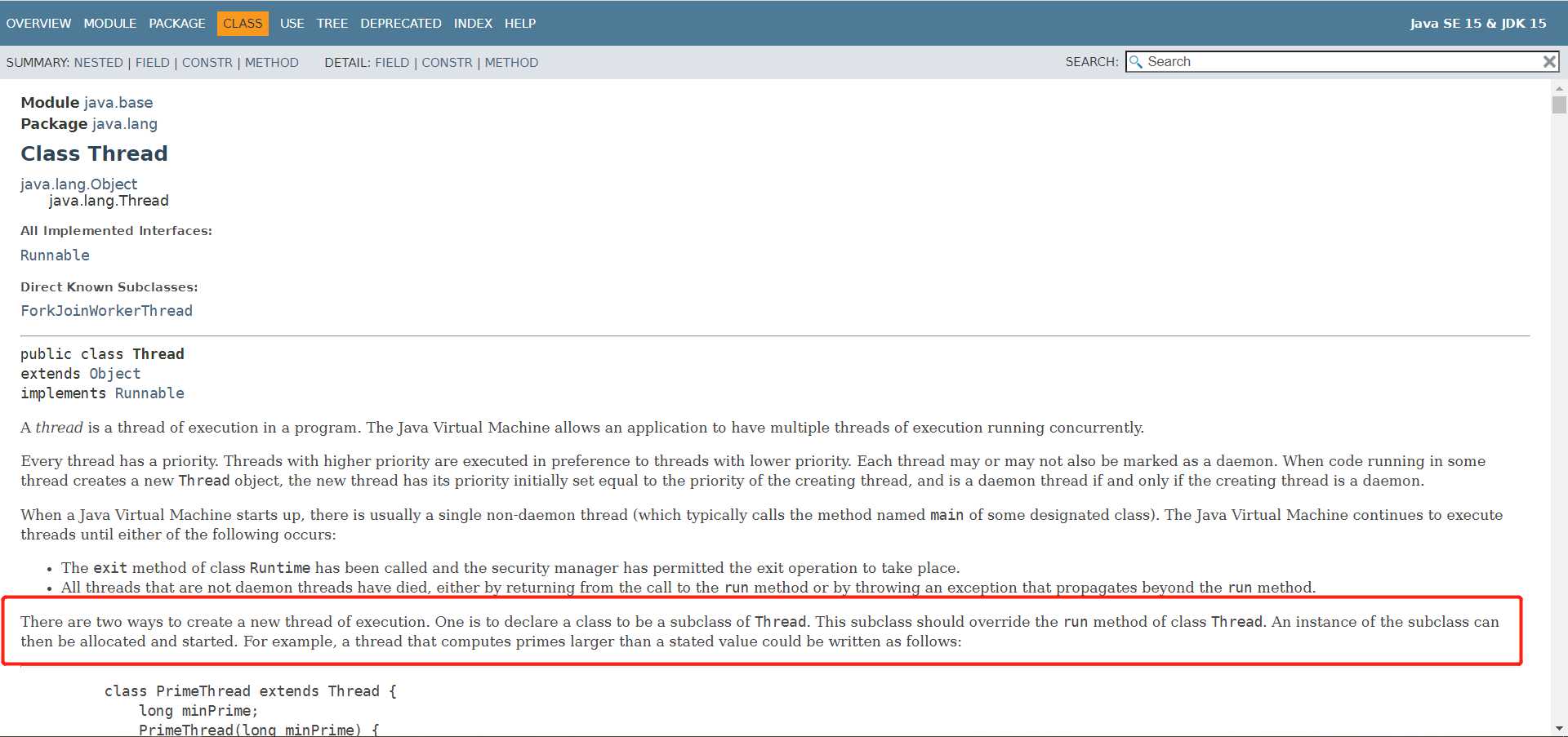Select the highlighted CLASS tab
This screenshot has height=737, width=1568.
coord(243,24)
